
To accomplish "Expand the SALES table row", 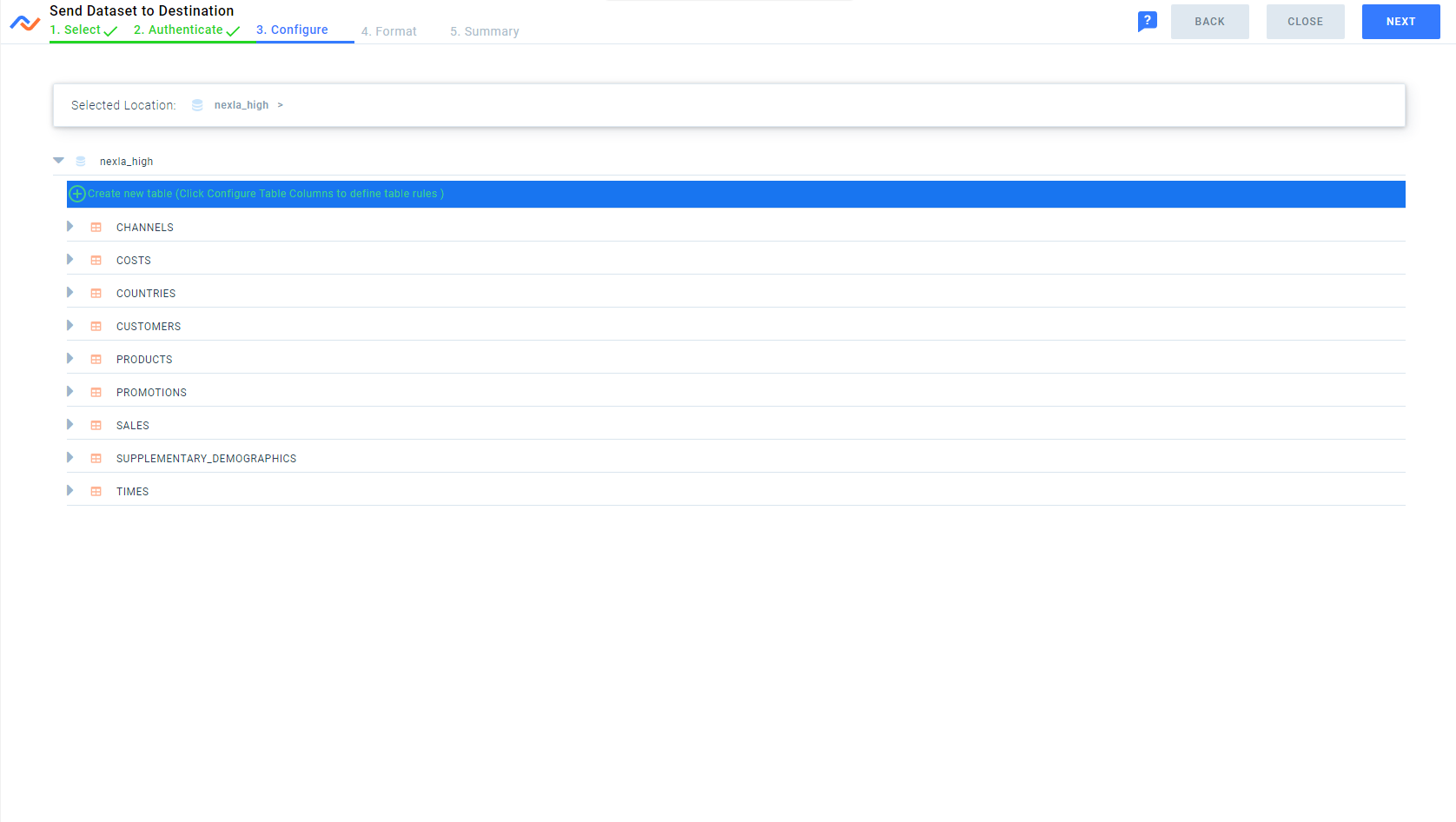I will pyautogui.click(x=70, y=425).
